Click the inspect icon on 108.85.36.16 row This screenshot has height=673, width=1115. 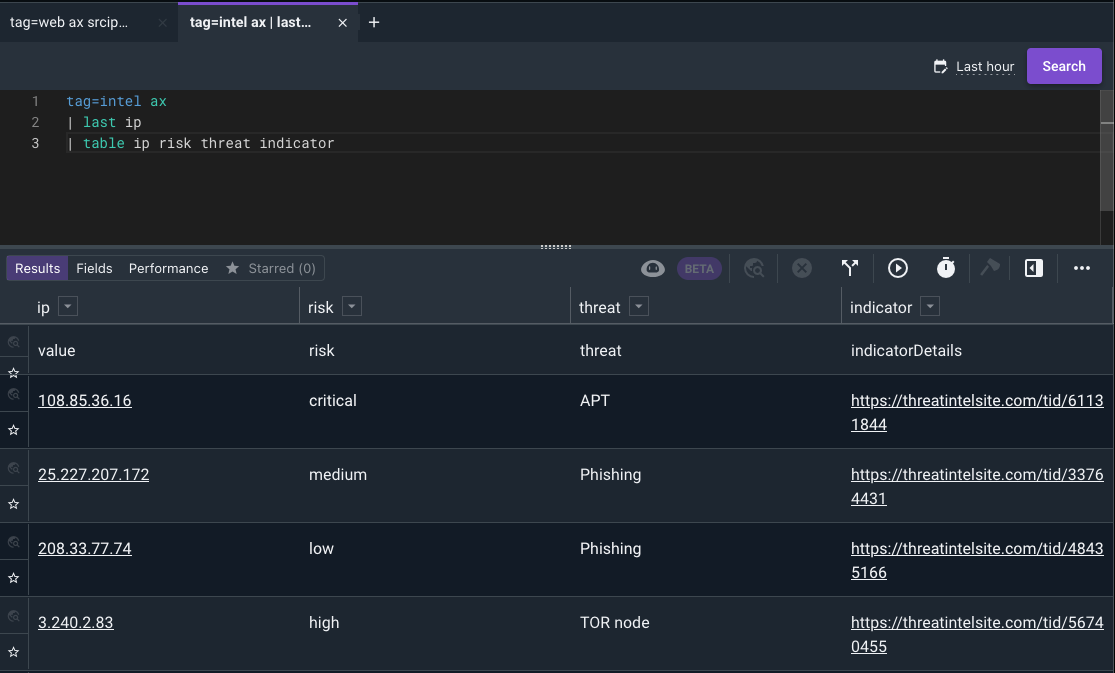pos(14,394)
